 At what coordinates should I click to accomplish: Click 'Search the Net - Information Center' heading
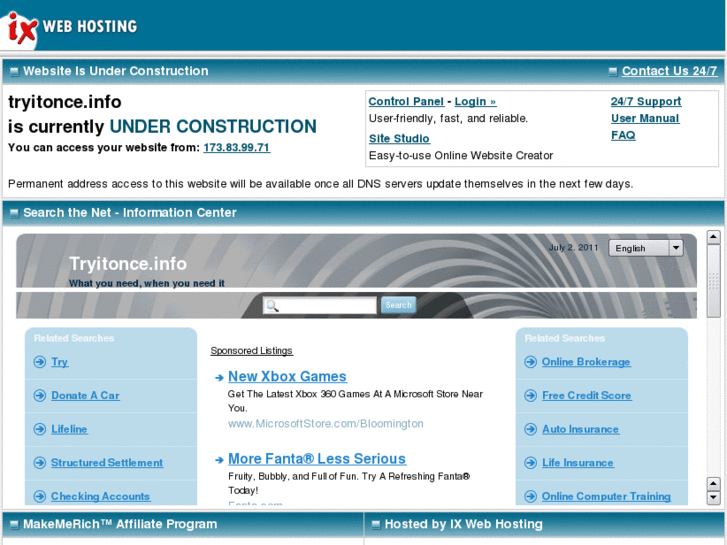tap(130, 213)
